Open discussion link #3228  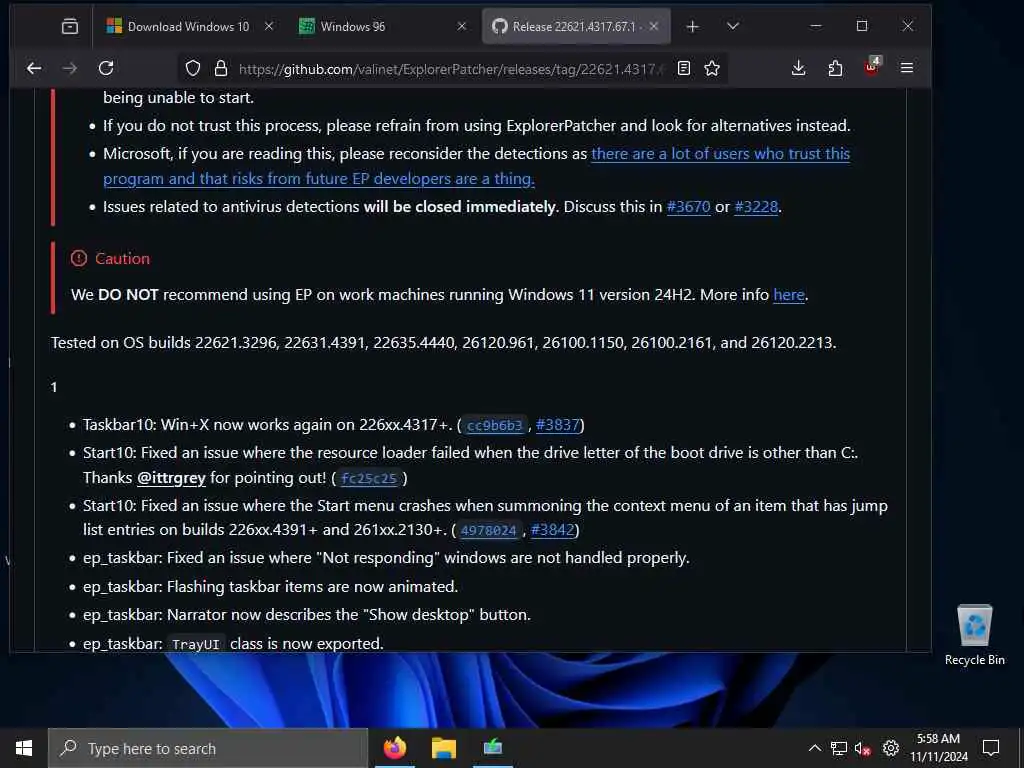(756, 207)
